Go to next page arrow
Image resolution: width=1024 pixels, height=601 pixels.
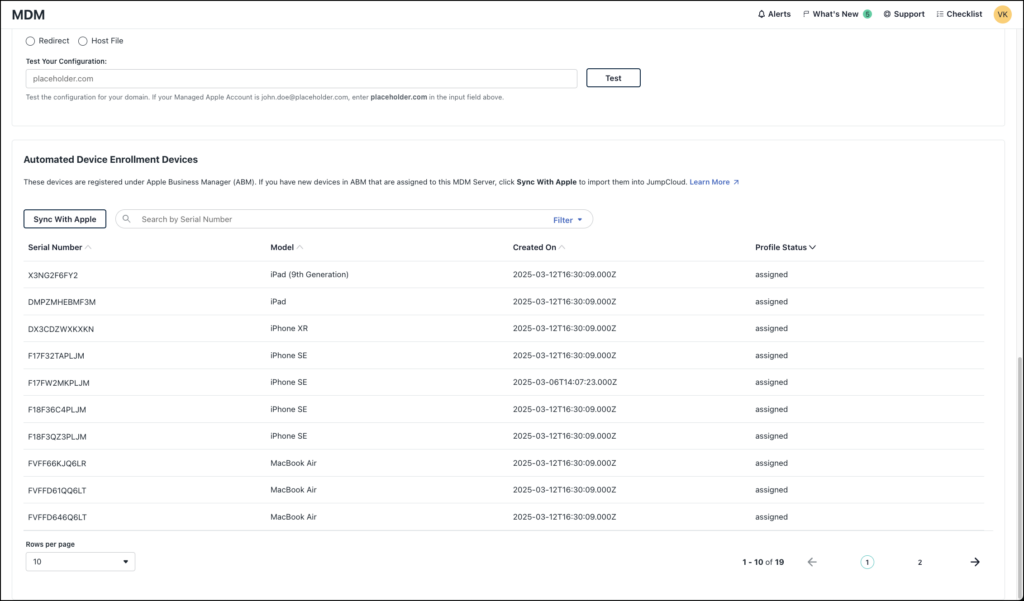[975, 562]
